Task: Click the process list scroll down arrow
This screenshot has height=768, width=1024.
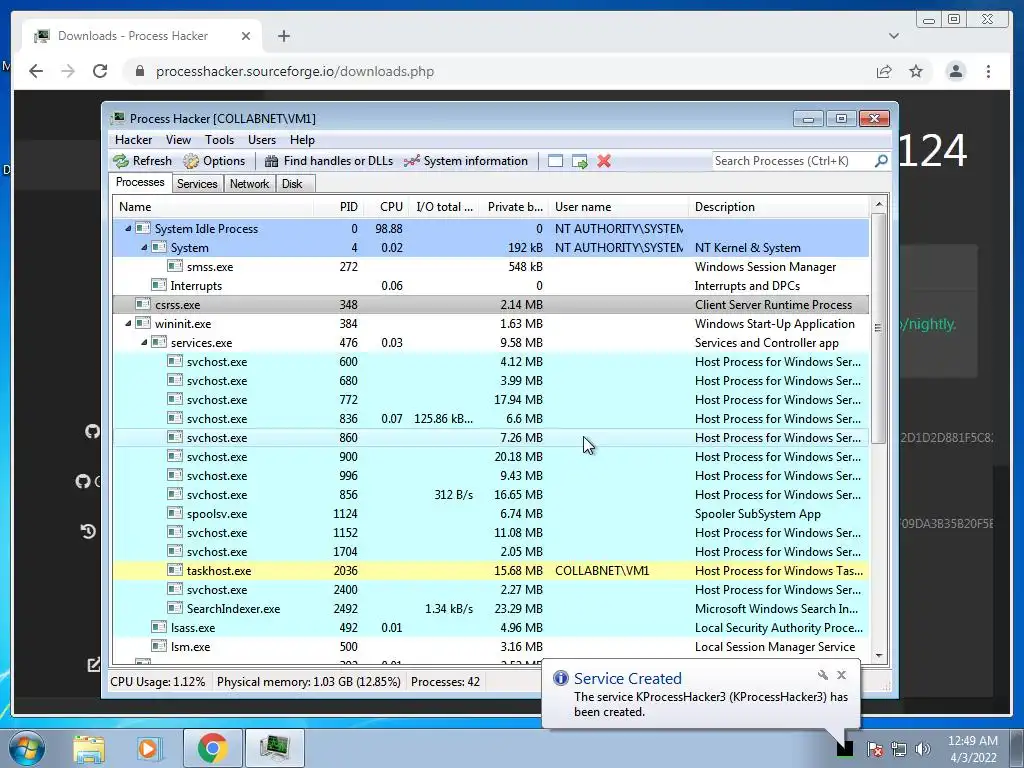Action: pyautogui.click(x=878, y=655)
